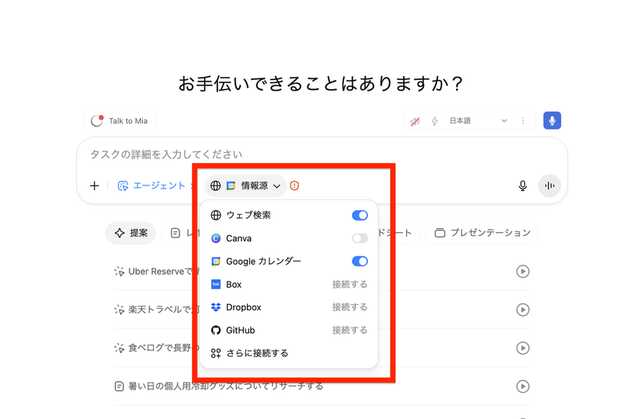Turn off Google カレンダー toggle

point(359,261)
